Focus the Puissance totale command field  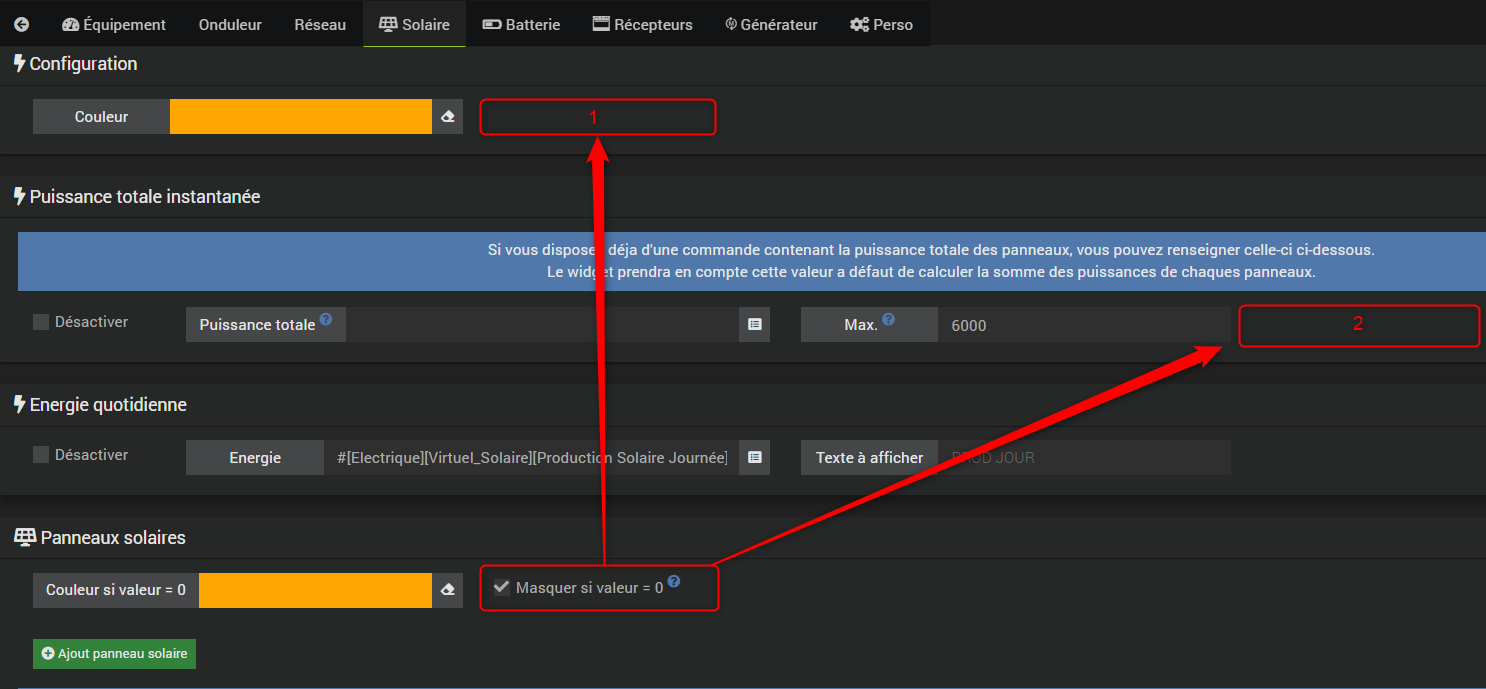tap(542, 324)
